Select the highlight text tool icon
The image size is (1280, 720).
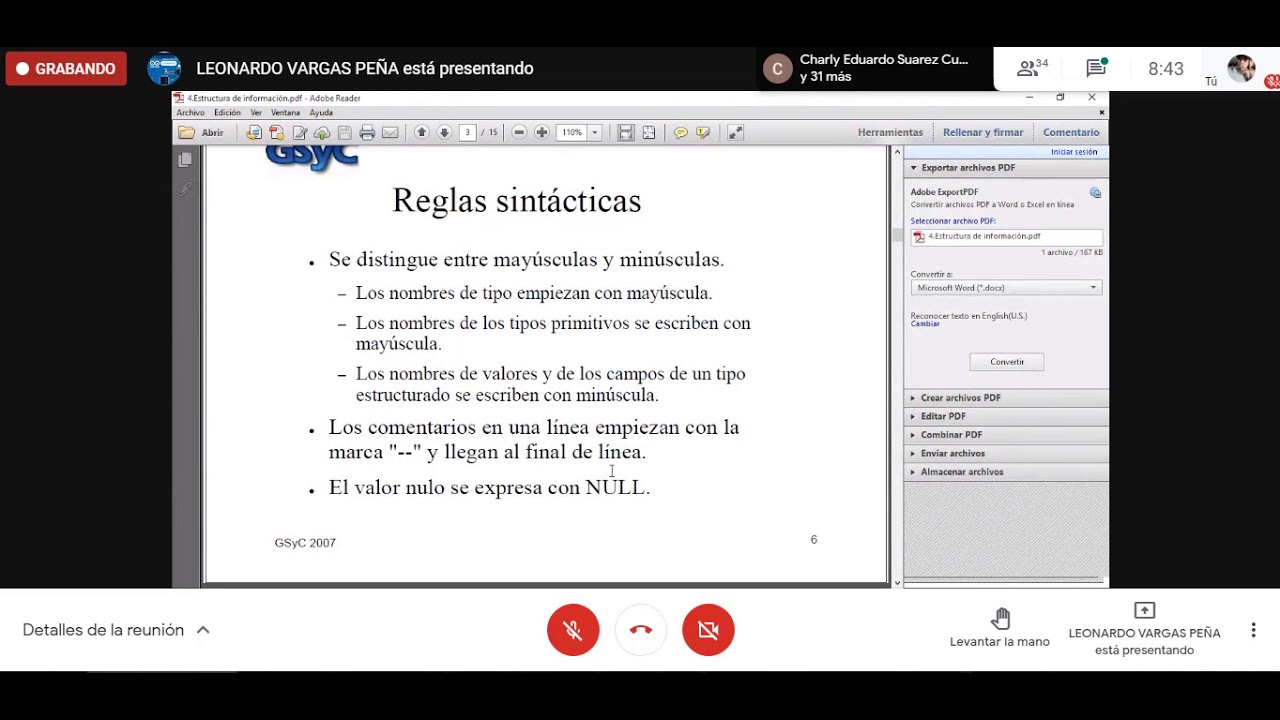click(703, 132)
